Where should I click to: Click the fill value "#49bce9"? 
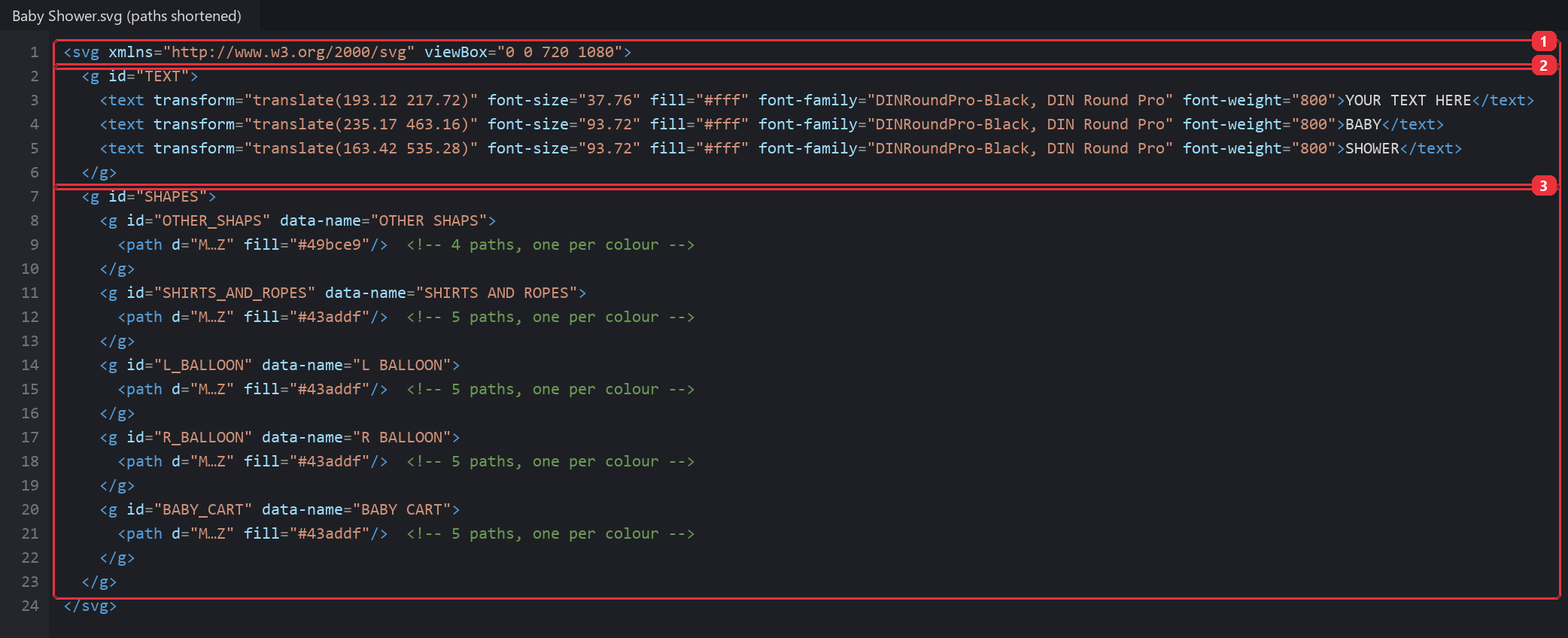click(x=330, y=245)
